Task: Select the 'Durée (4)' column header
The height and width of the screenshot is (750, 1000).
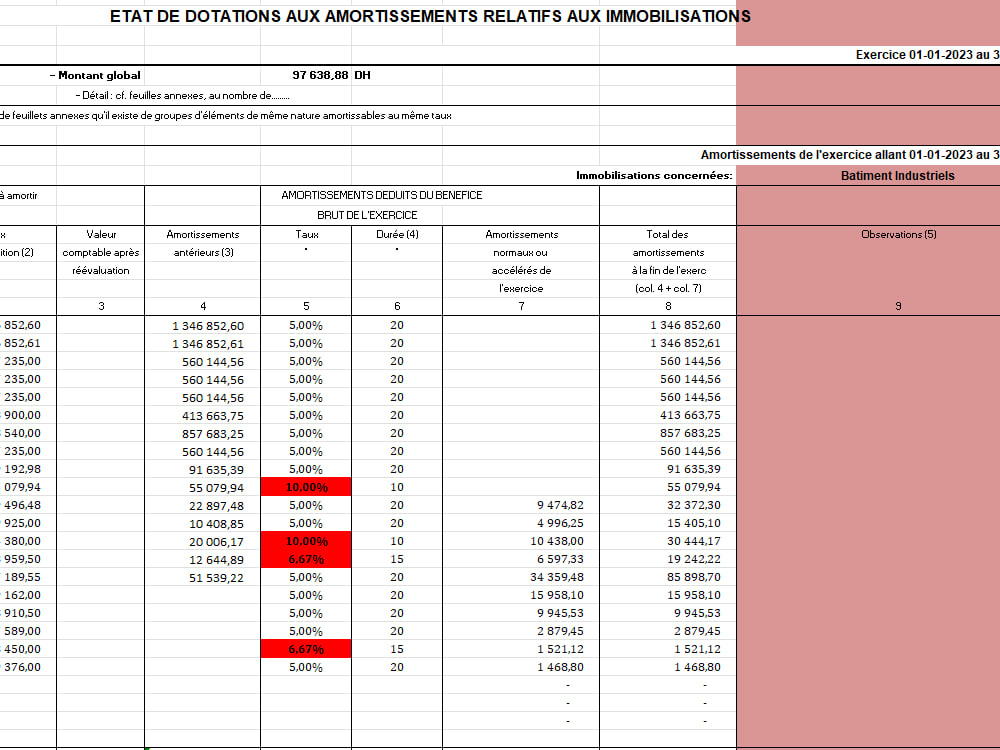Action: (397, 234)
